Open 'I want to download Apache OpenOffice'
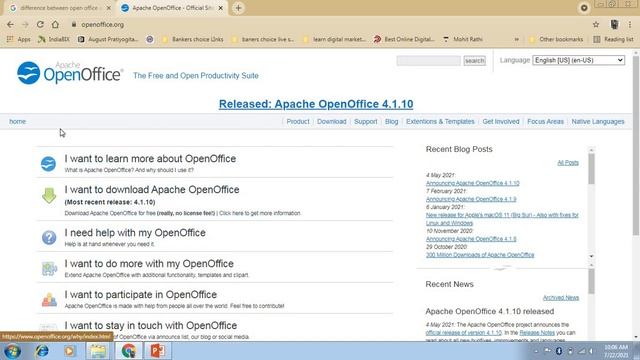640x360 pixels. coord(152,190)
